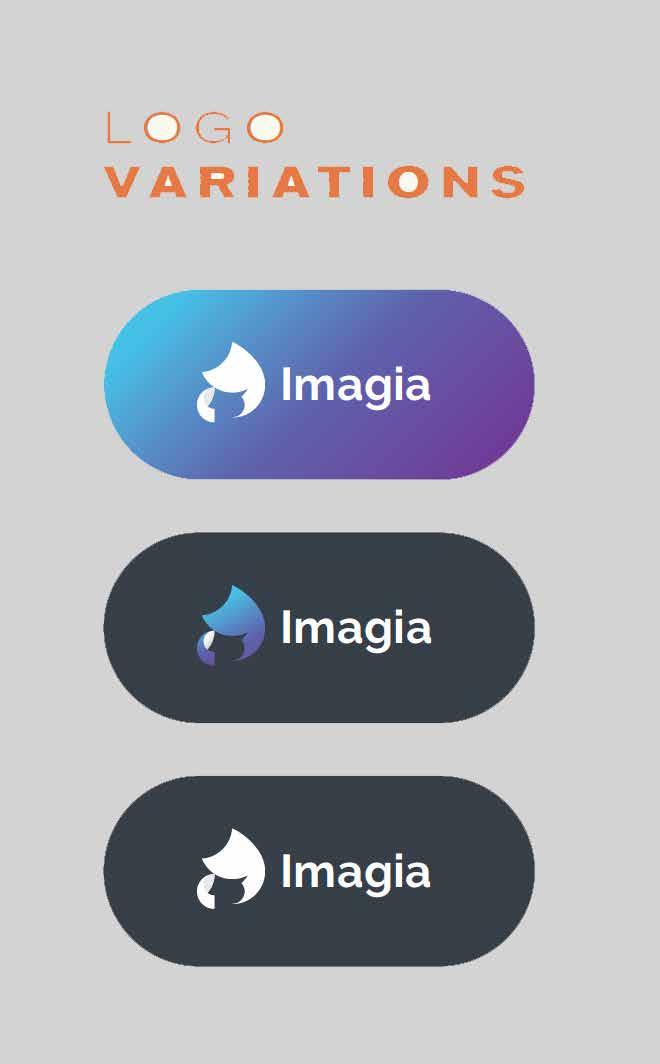The image size is (660, 1064).
Task: Click the last O in LOGO
Action: coord(265,128)
